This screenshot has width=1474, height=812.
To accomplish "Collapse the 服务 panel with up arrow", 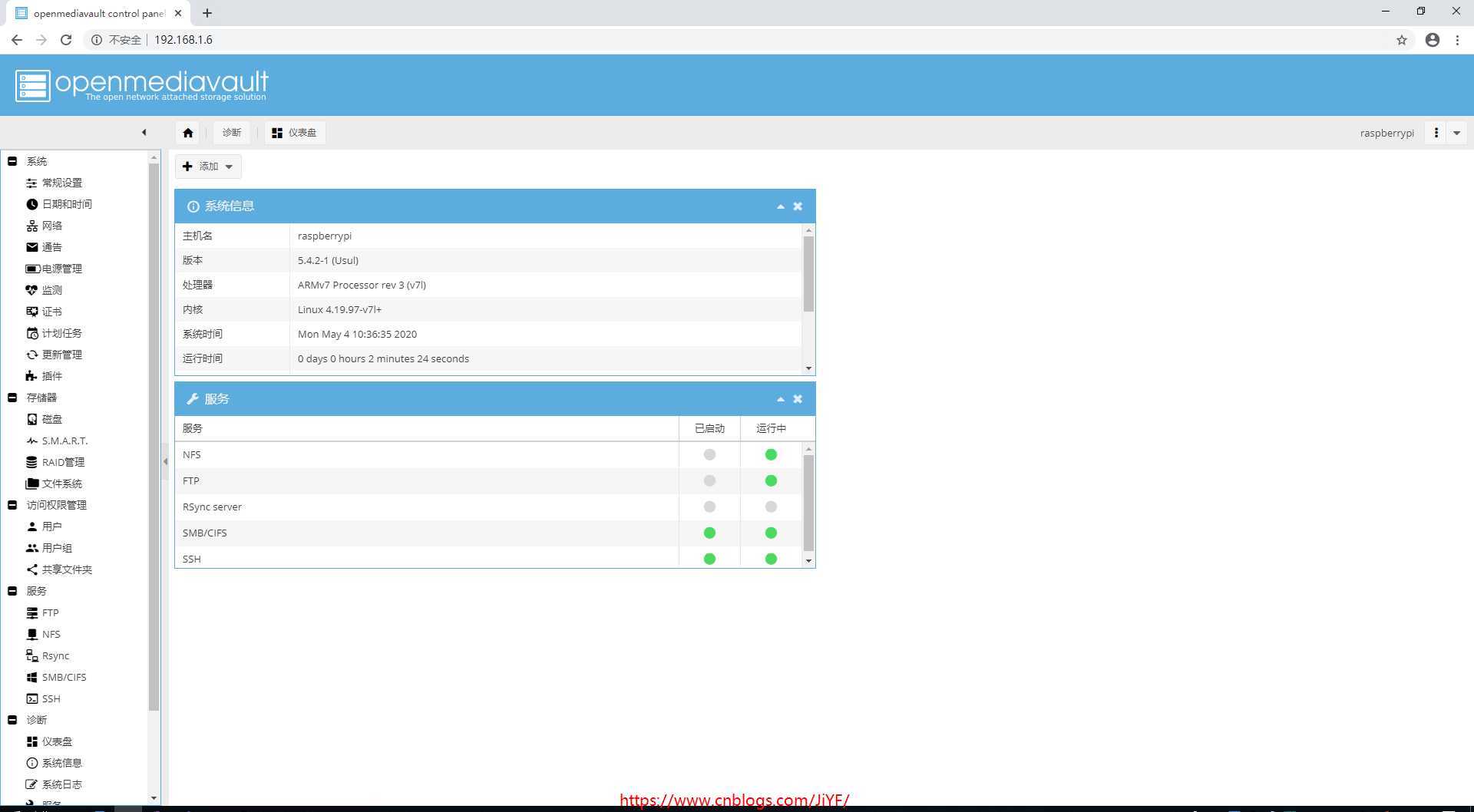I will point(780,399).
